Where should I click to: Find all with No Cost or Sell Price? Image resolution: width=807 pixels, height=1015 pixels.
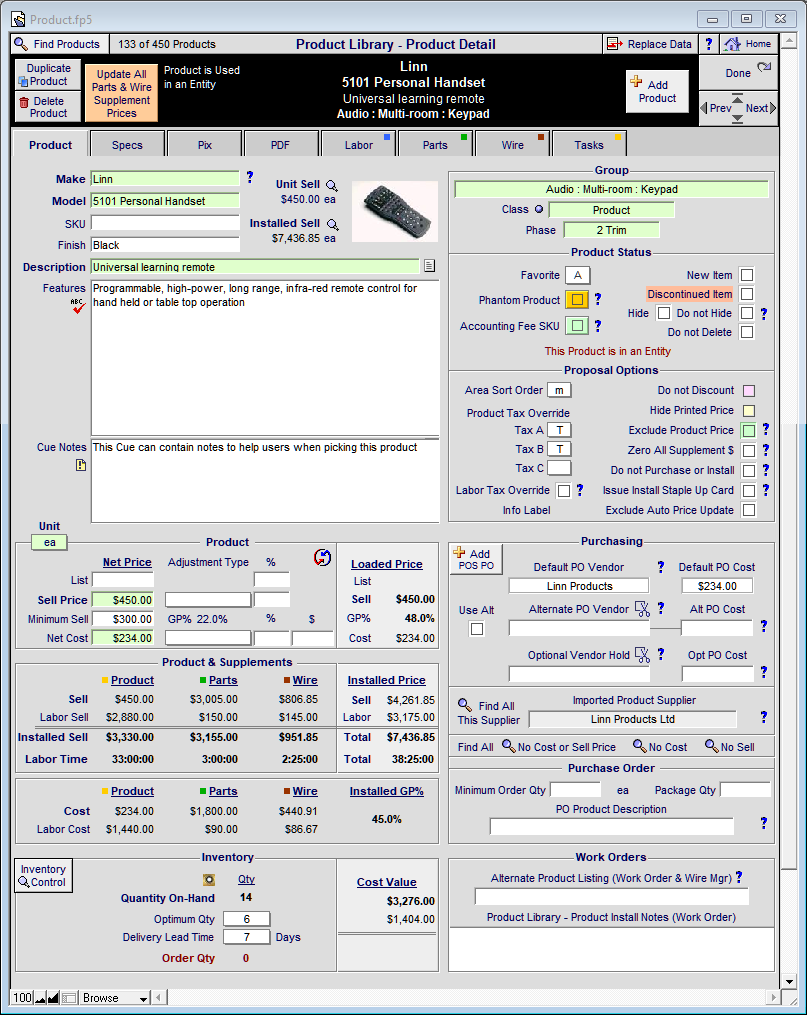pos(559,747)
